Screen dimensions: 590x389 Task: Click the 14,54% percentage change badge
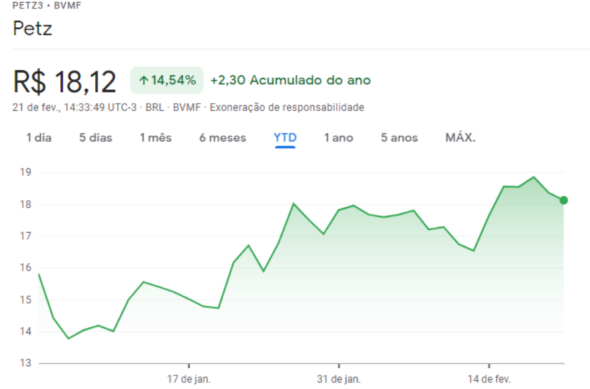167,80
